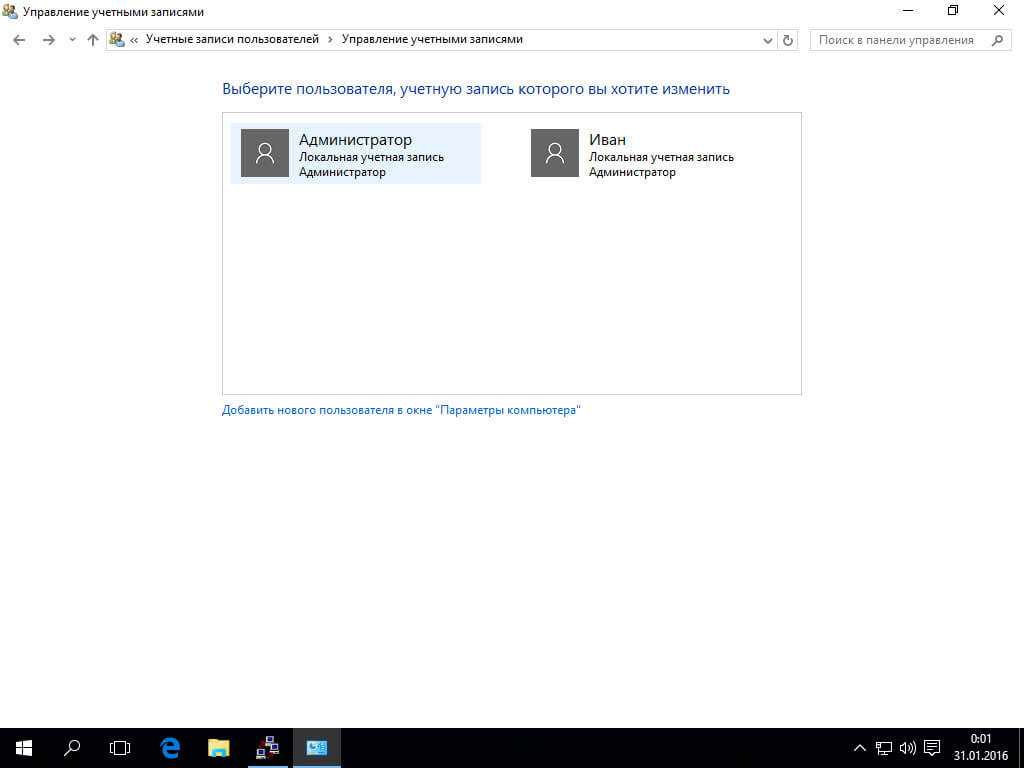
Task: Open recent locations dropdown arrow
Action: pos(72,40)
